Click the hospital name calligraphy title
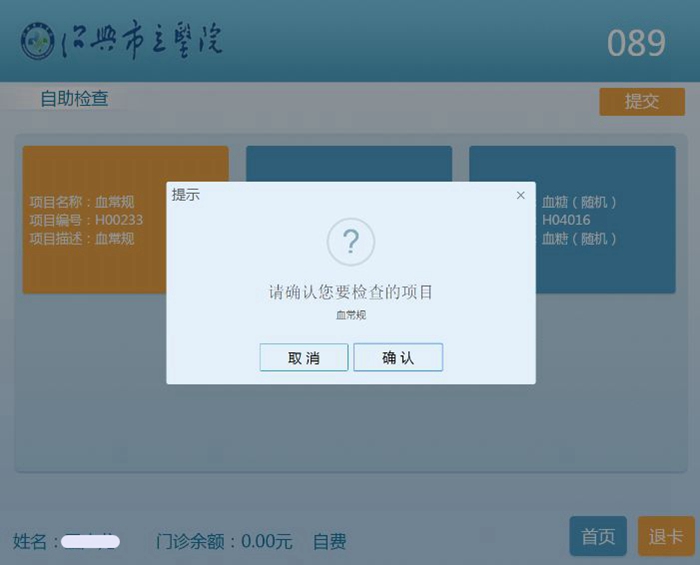Viewport: 700px width, 565px height. (142, 40)
